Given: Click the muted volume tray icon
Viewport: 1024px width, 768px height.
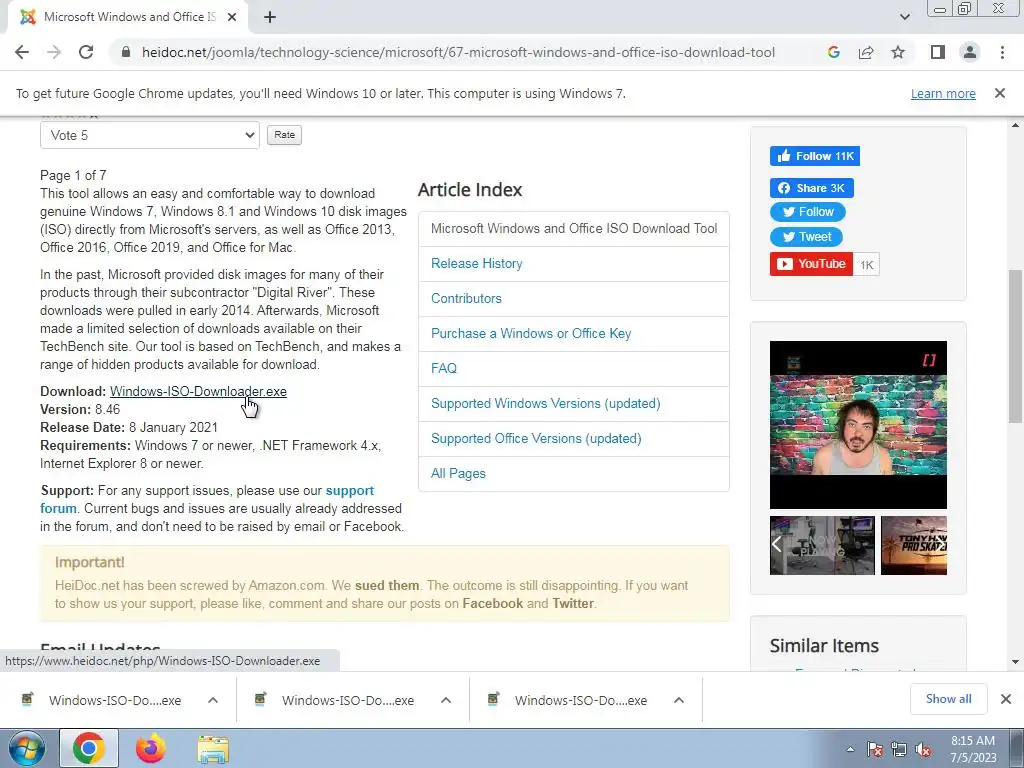Looking at the screenshot, I should click(x=923, y=749).
